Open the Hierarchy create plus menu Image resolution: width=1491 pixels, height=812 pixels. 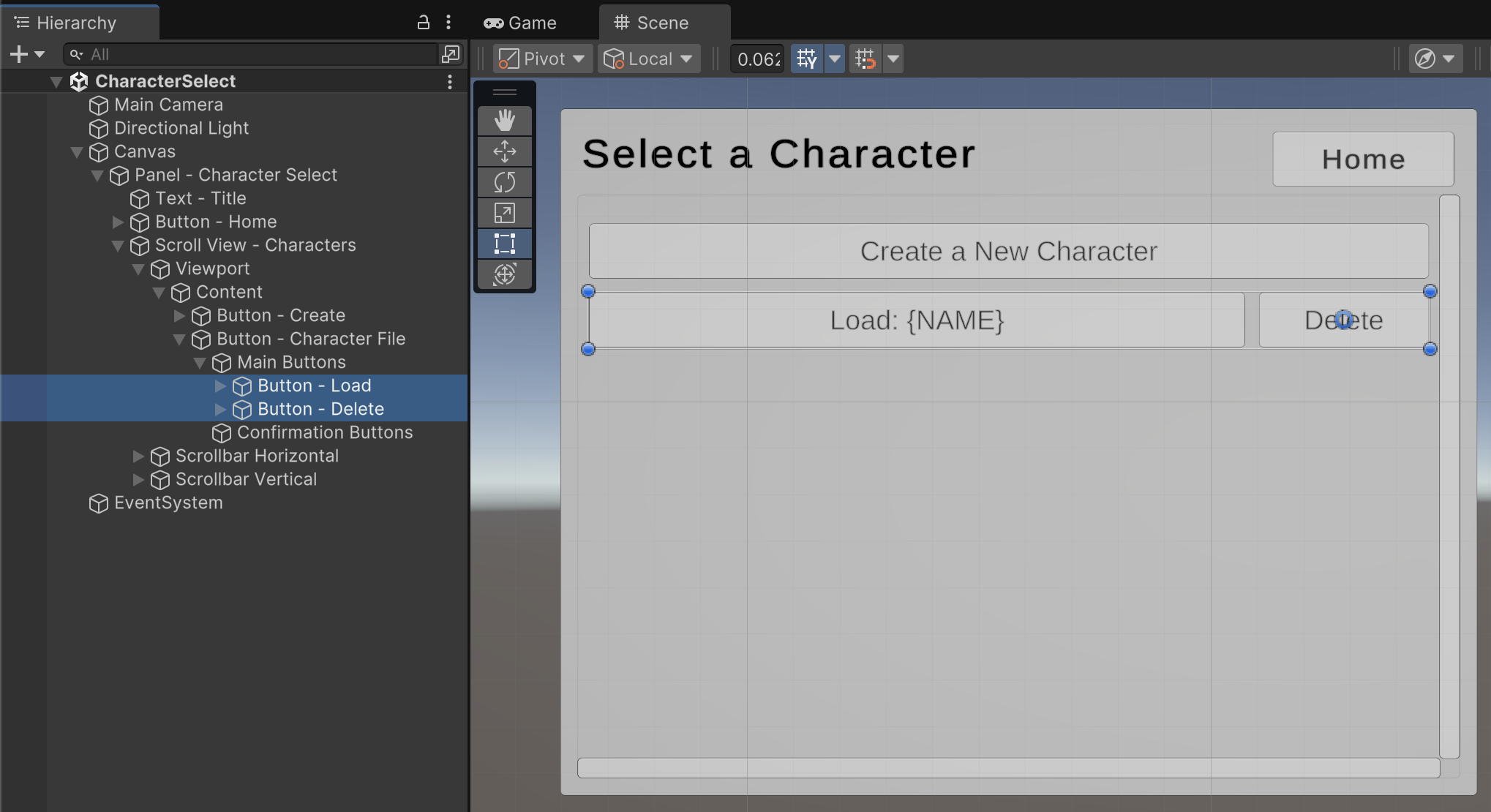click(19, 54)
